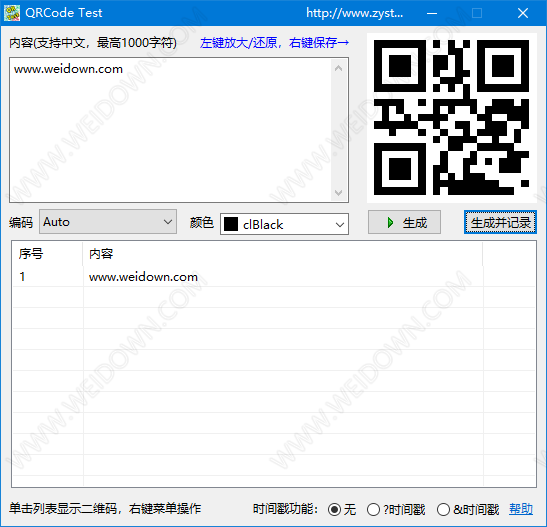547x527 pixels.
Task: Click the 单击列表显示二维码 status hint text
Action: pyautogui.click(x=105, y=509)
